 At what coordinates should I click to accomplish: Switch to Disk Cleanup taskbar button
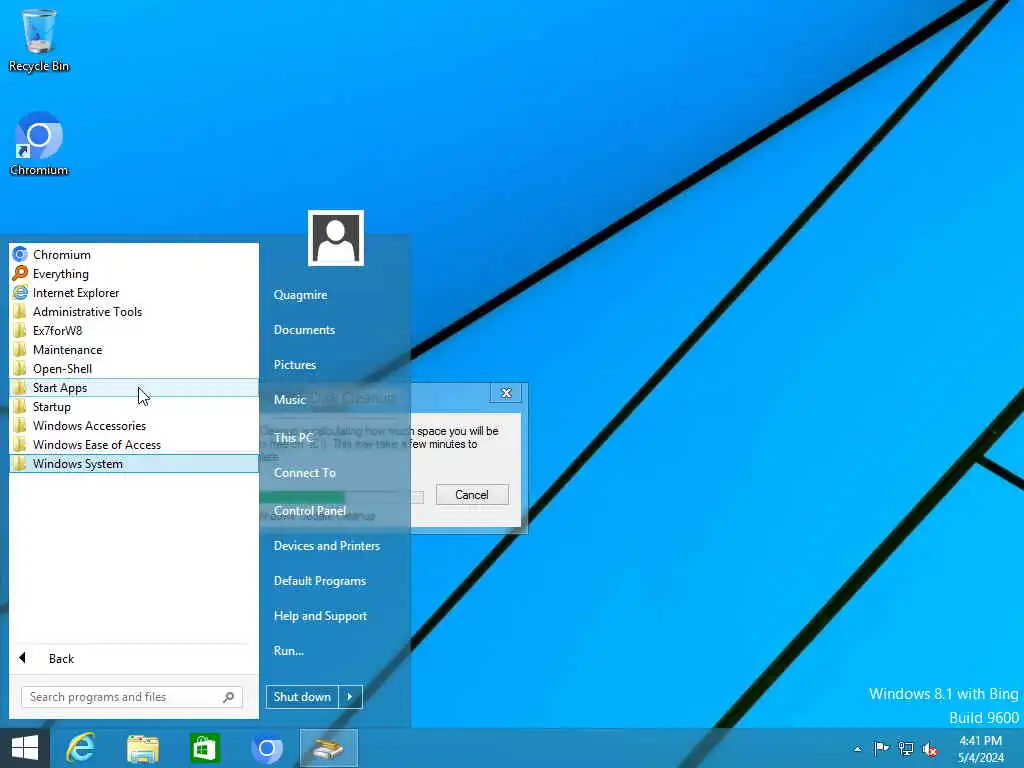click(328, 748)
